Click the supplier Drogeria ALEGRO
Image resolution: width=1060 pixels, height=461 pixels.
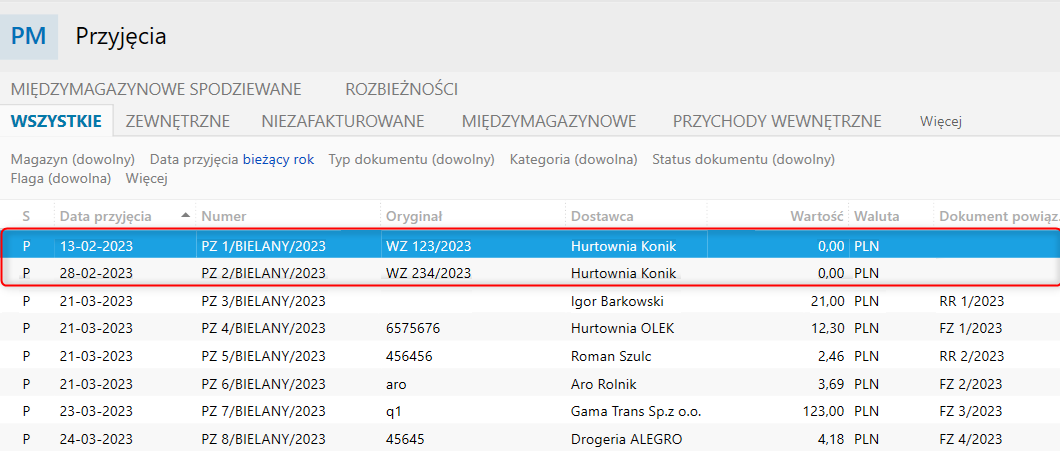pyautogui.click(x=626, y=439)
